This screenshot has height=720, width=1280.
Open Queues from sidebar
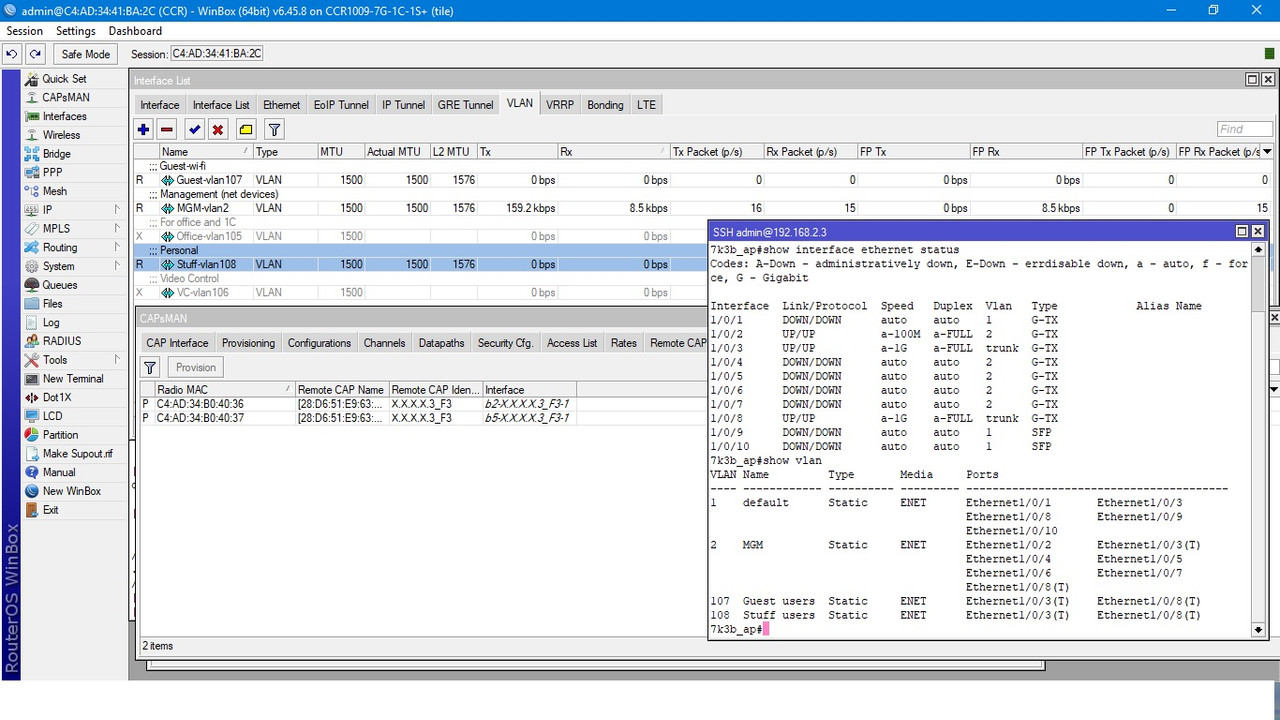pos(60,285)
